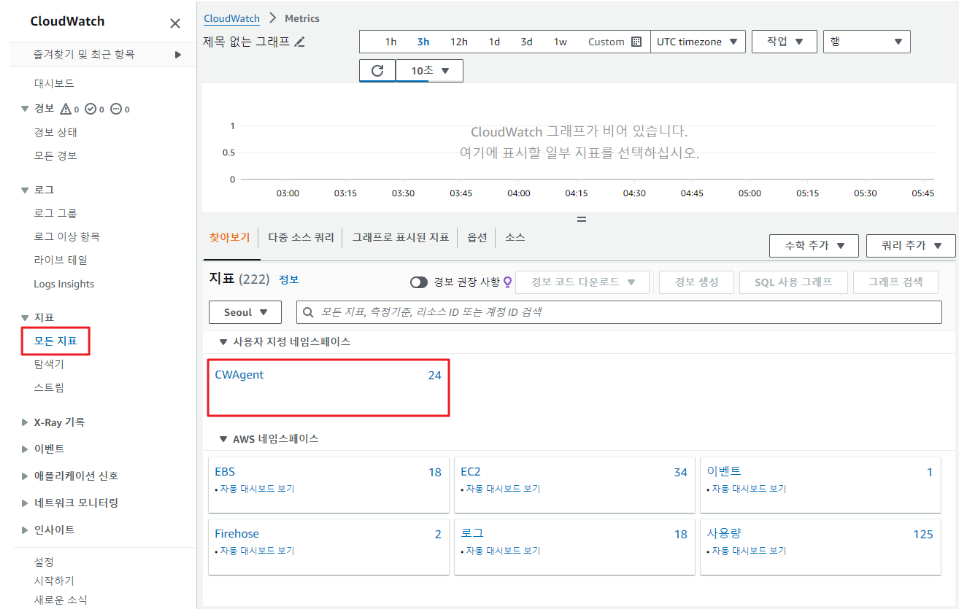This screenshot has width=959, height=609.
Task: Select the 12h time range
Action: click(x=459, y=42)
